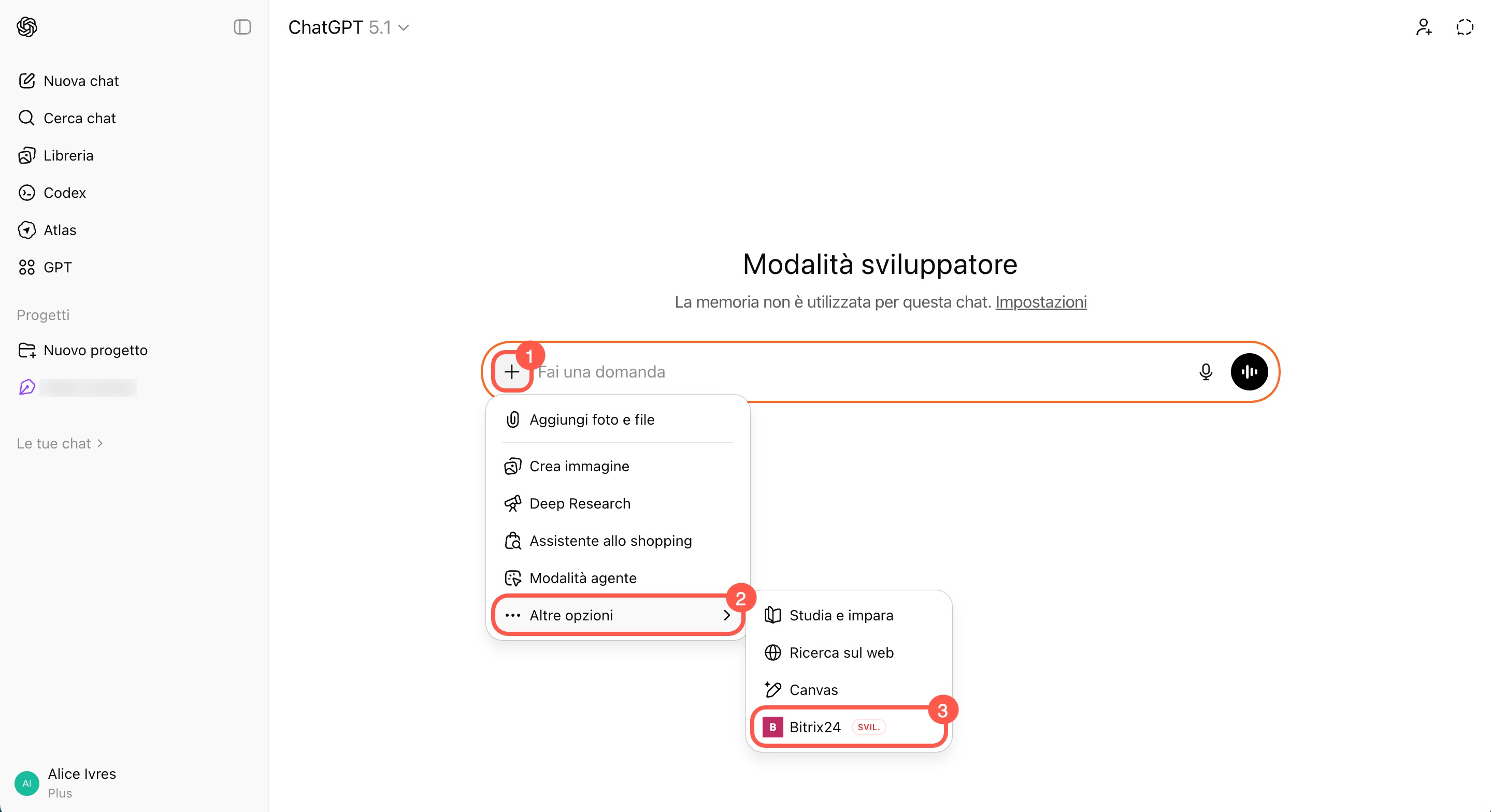Click the Impostazioni link
This screenshot has width=1491, height=812.
[x=1041, y=301]
